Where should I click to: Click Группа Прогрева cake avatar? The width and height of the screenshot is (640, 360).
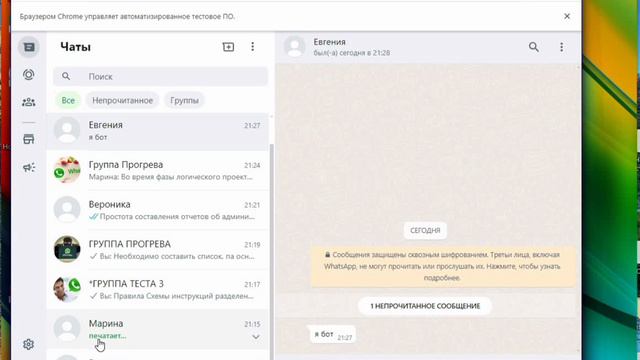(67, 170)
